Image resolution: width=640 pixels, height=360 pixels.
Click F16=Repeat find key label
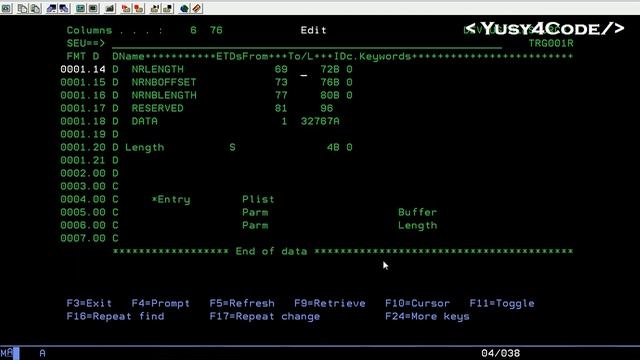click(116, 316)
